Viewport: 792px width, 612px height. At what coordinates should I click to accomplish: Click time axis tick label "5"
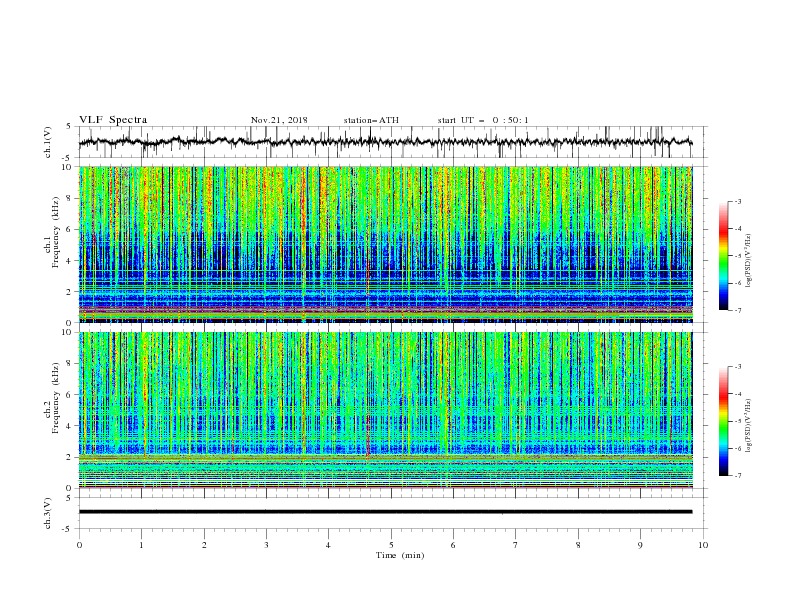point(391,545)
